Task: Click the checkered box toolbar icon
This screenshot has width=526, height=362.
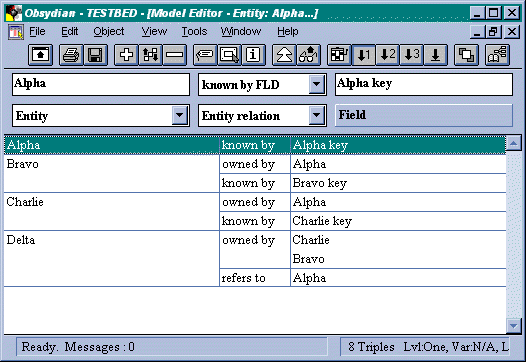Action: [339, 55]
